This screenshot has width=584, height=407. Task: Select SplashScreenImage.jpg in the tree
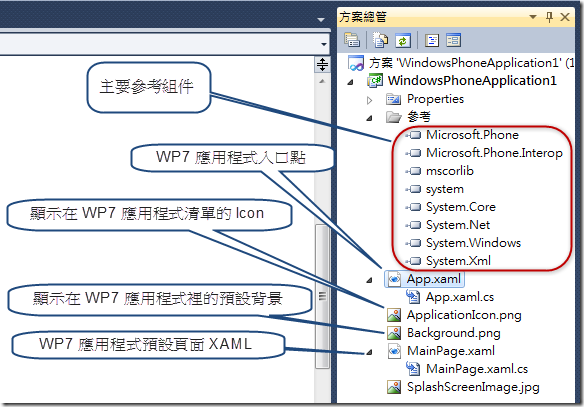coord(473,387)
